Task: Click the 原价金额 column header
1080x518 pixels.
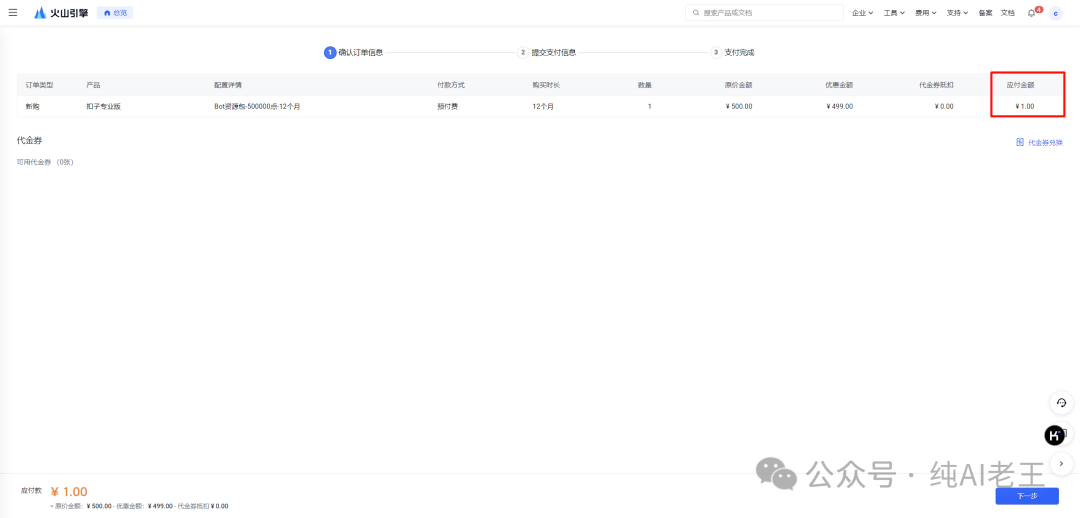Action: (x=738, y=85)
